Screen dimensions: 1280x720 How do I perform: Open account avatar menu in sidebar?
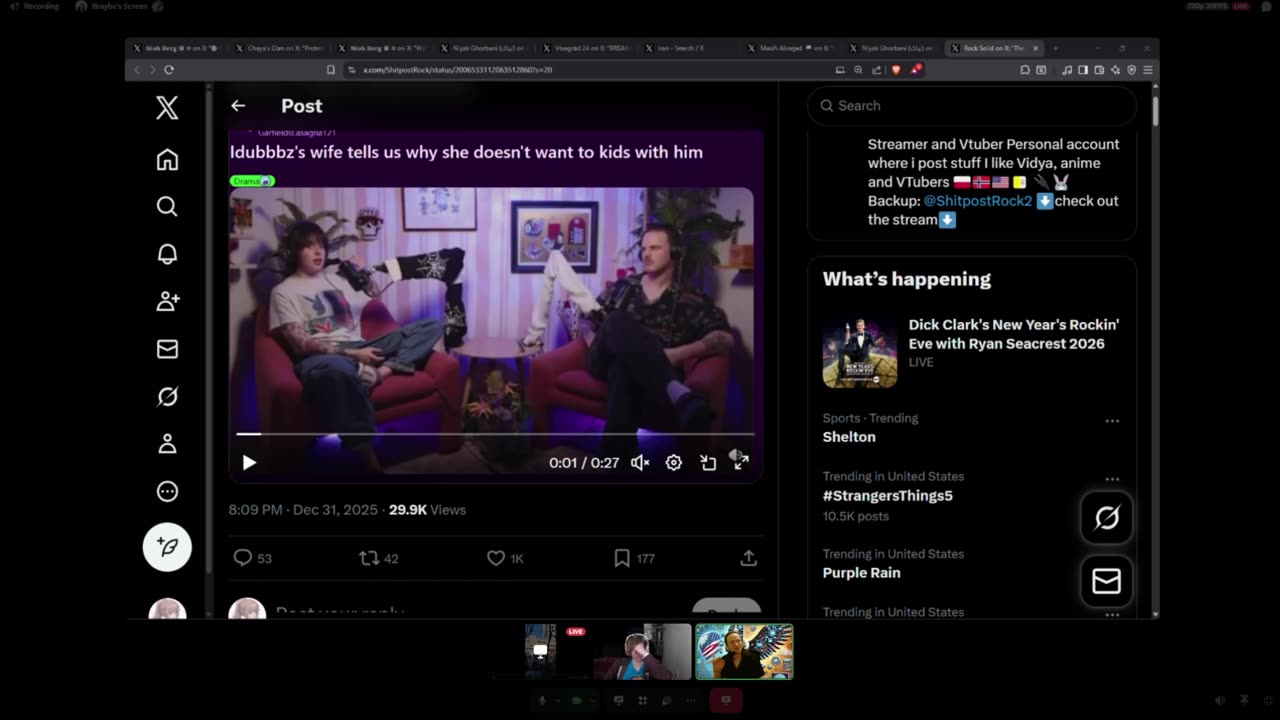tap(167, 609)
